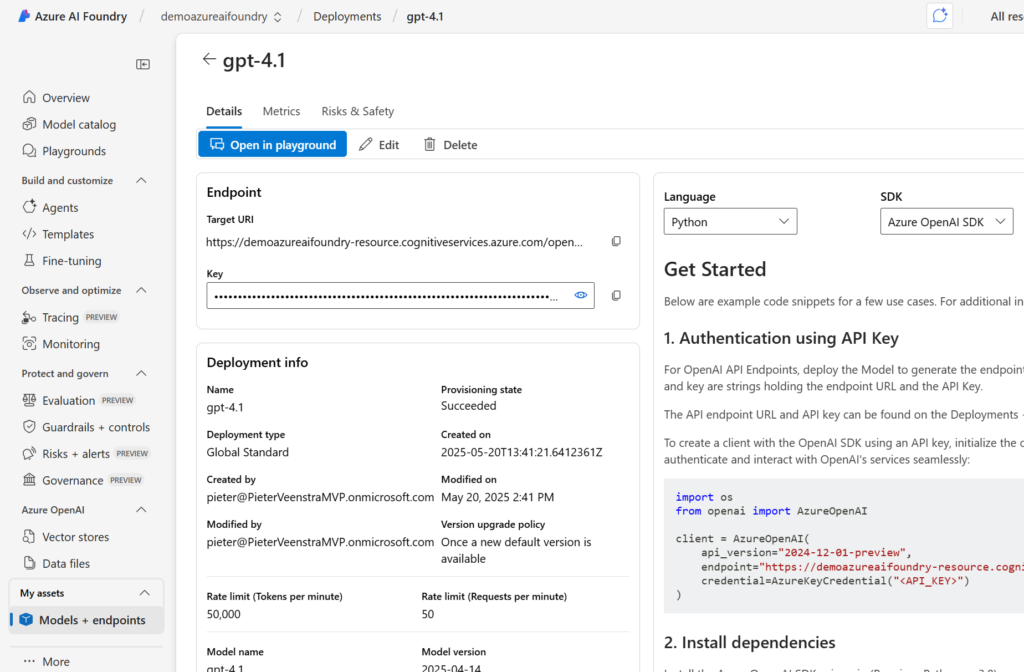This screenshot has height=672, width=1024.
Task: Click the Playgrounds chat icon
Action: [x=29, y=151]
